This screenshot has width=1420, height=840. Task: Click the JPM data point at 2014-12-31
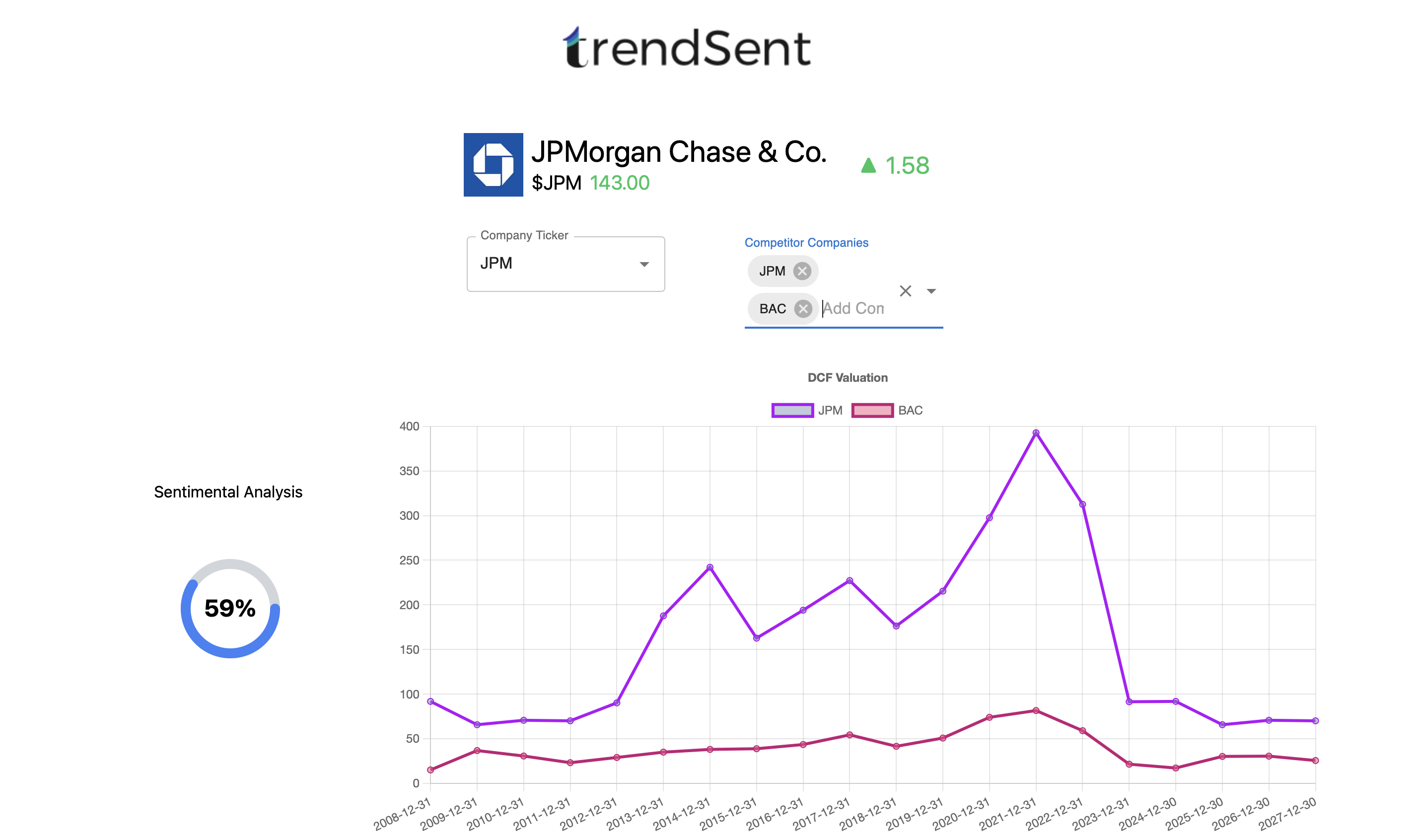[x=710, y=567]
